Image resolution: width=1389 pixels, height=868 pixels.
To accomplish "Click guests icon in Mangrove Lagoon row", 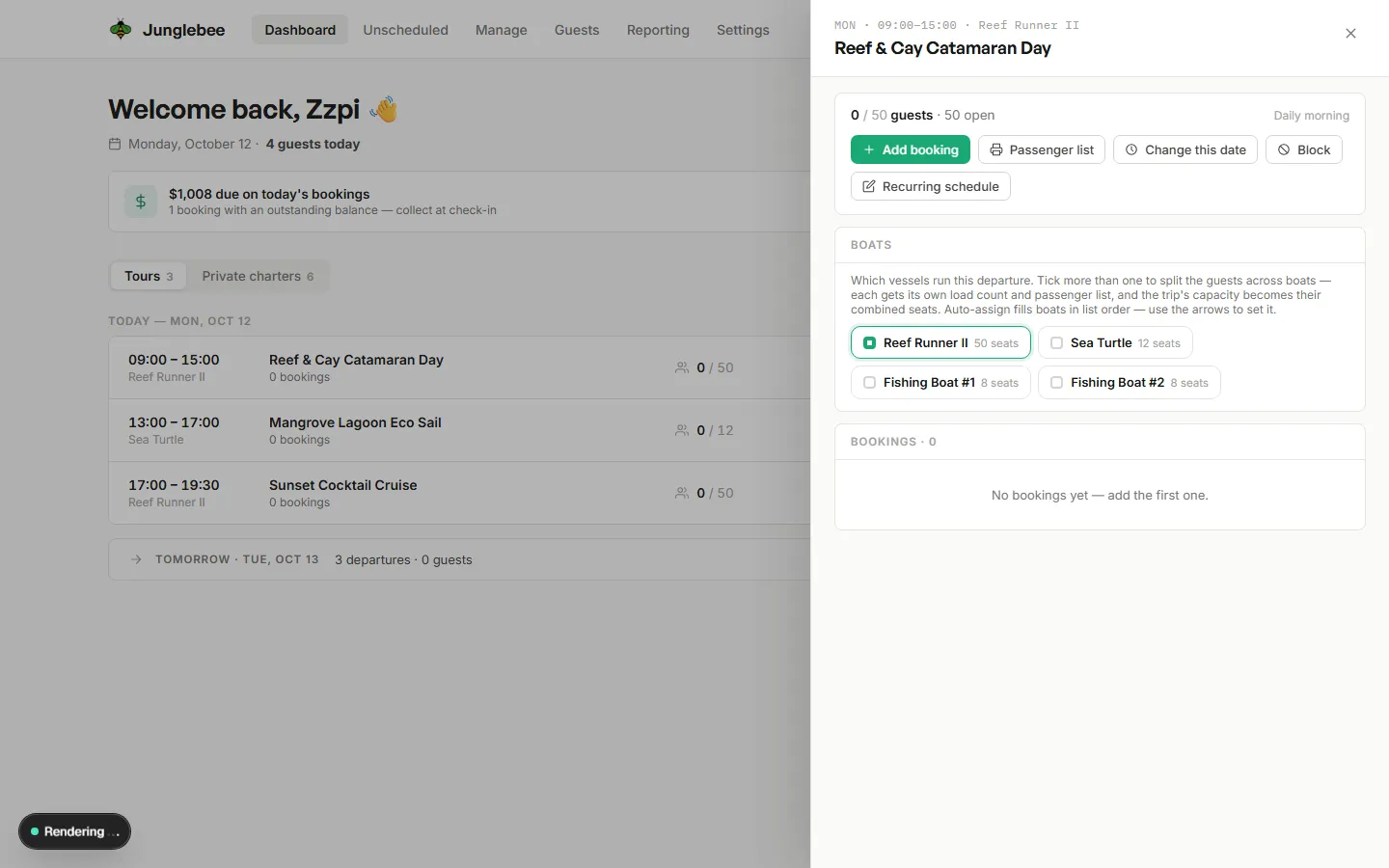I will (x=682, y=430).
